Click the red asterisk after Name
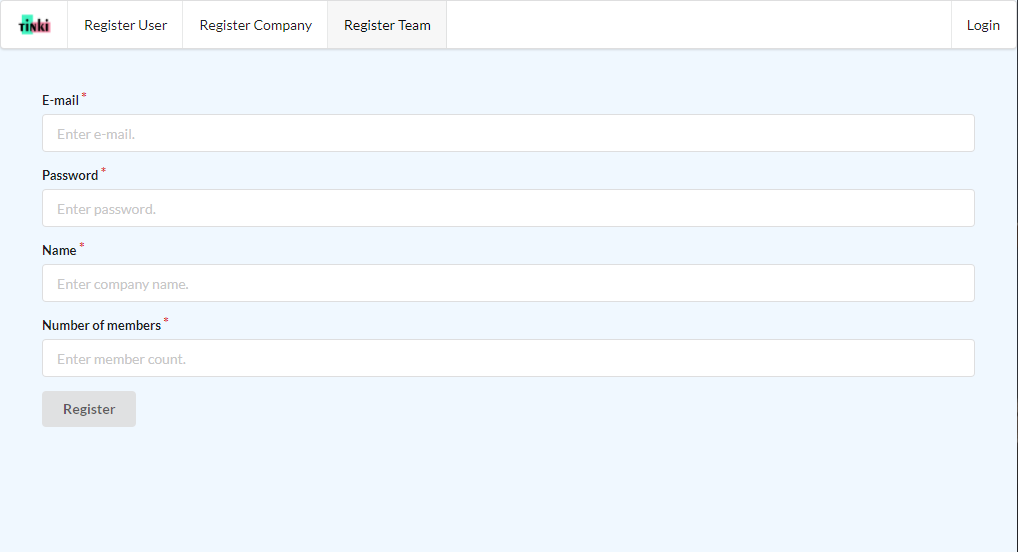This screenshot has width=1018, height=552. tap(82, 246)
